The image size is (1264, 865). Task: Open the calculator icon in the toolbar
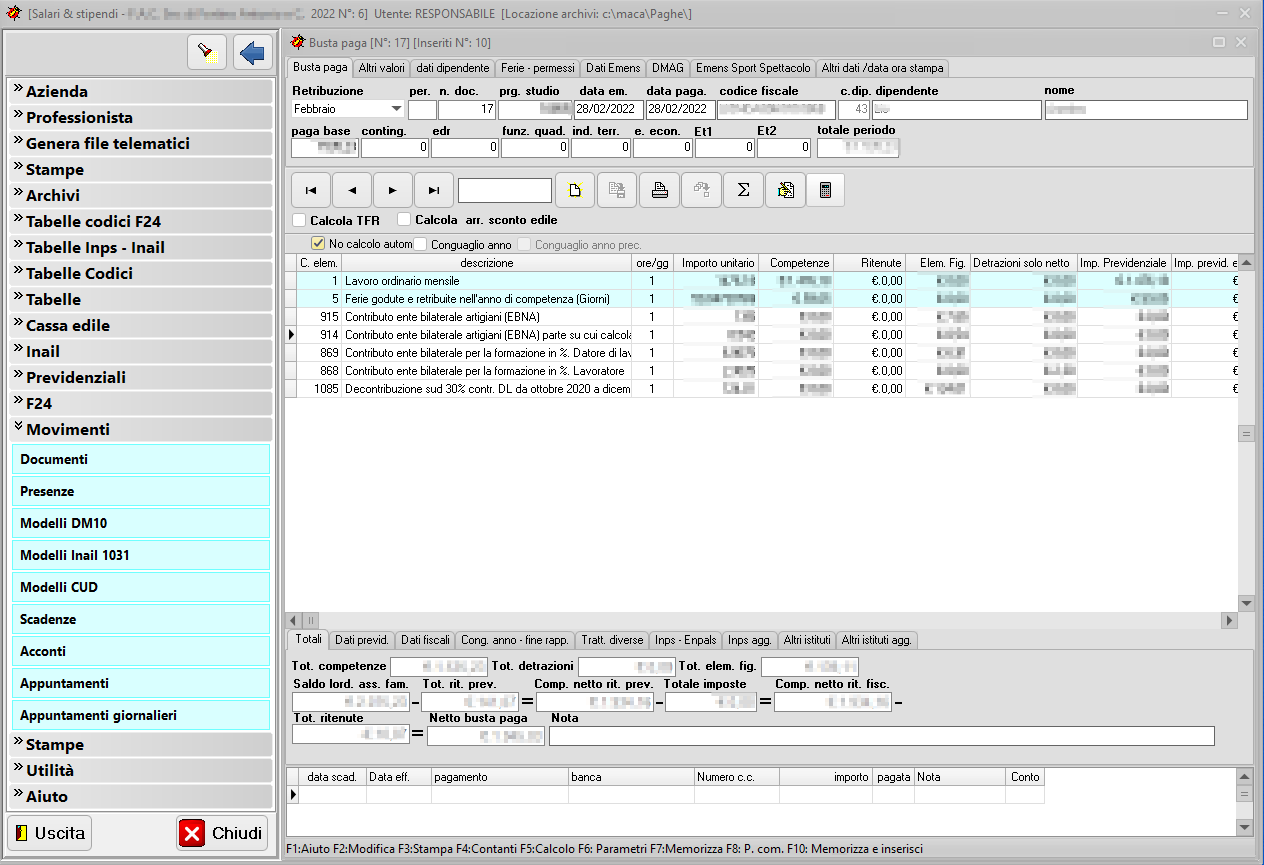pyautogui.click(x=825, y=190)
